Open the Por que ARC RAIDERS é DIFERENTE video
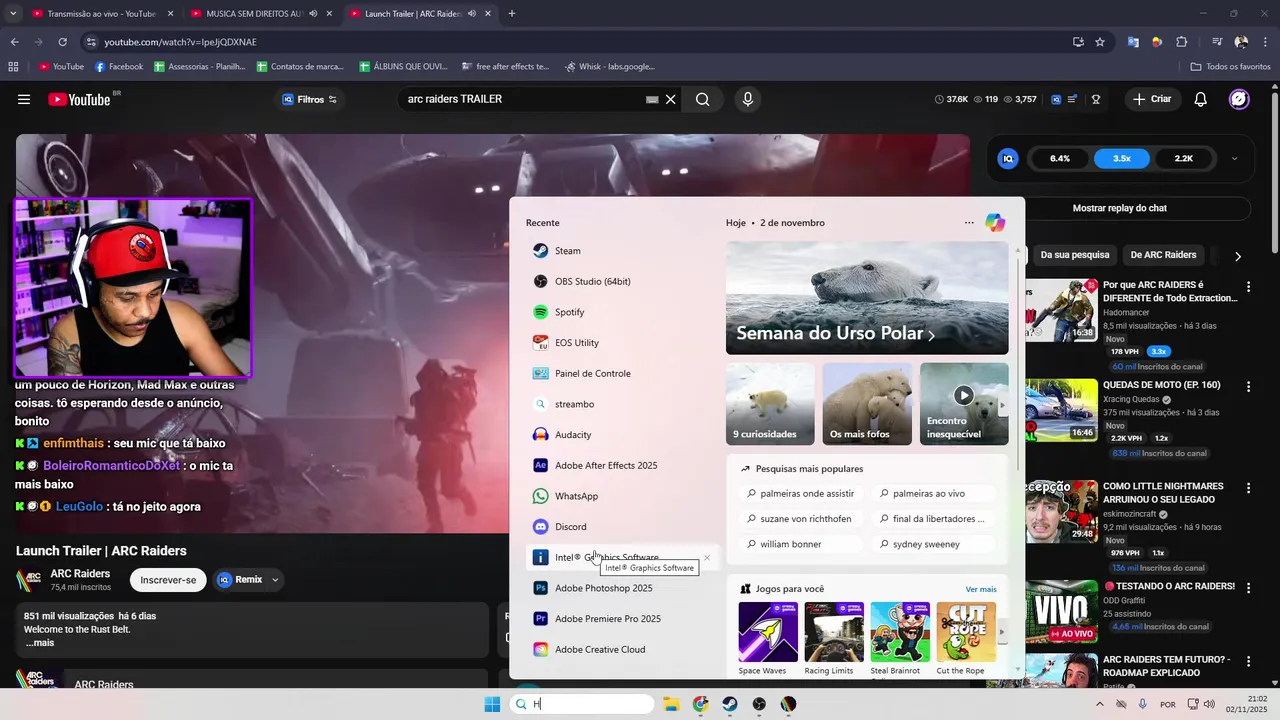This screenshot has width=1280, height=720. click(x=1169, y=291)
